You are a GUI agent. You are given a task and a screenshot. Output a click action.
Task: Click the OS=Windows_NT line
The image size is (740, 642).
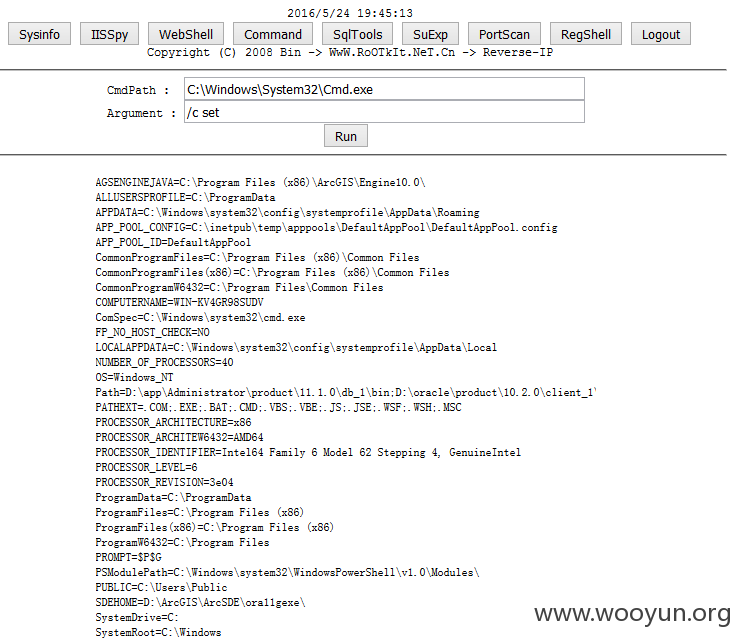134,378
